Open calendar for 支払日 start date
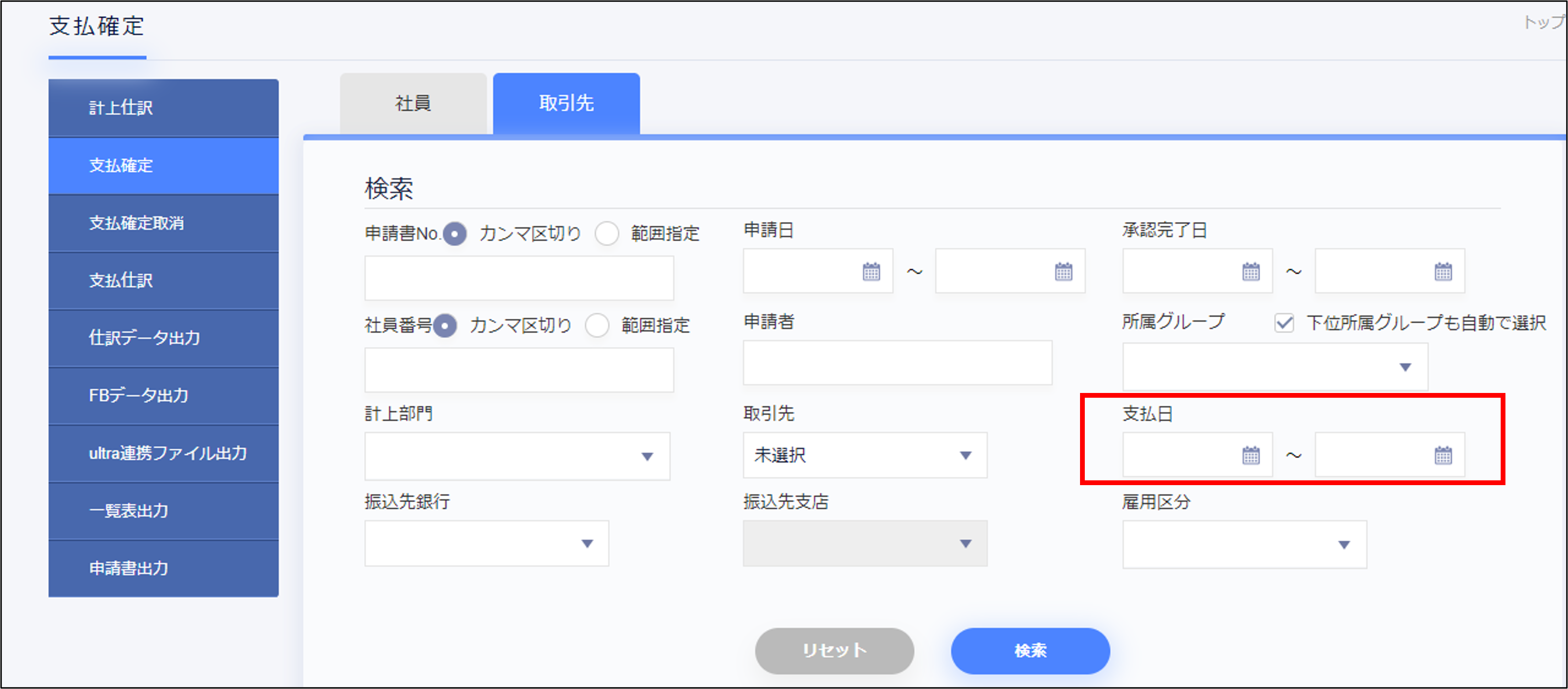The width and height of the screenshot is (1568, 689). (1251, 456)
